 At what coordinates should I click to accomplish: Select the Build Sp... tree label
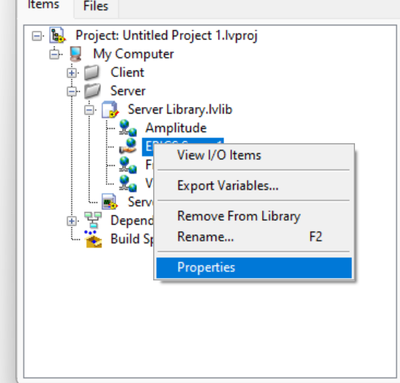(132, 239)
